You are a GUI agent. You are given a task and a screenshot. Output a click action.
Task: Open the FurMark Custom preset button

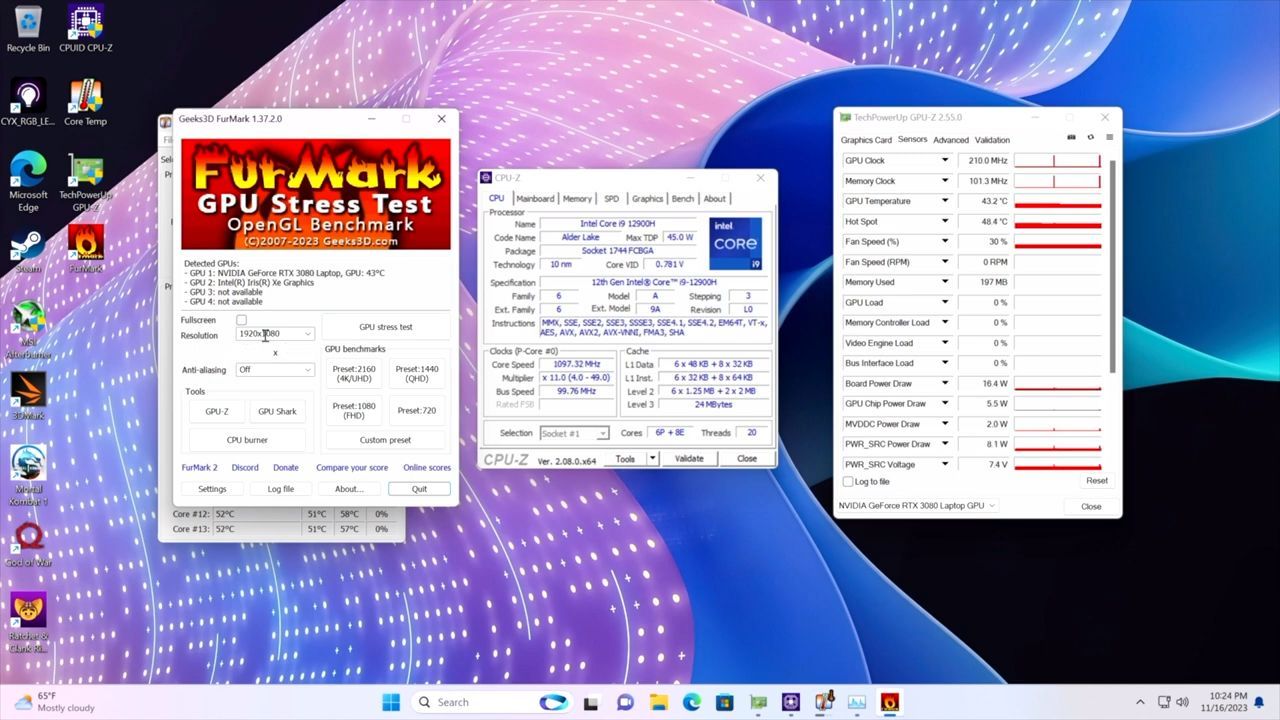386,440
